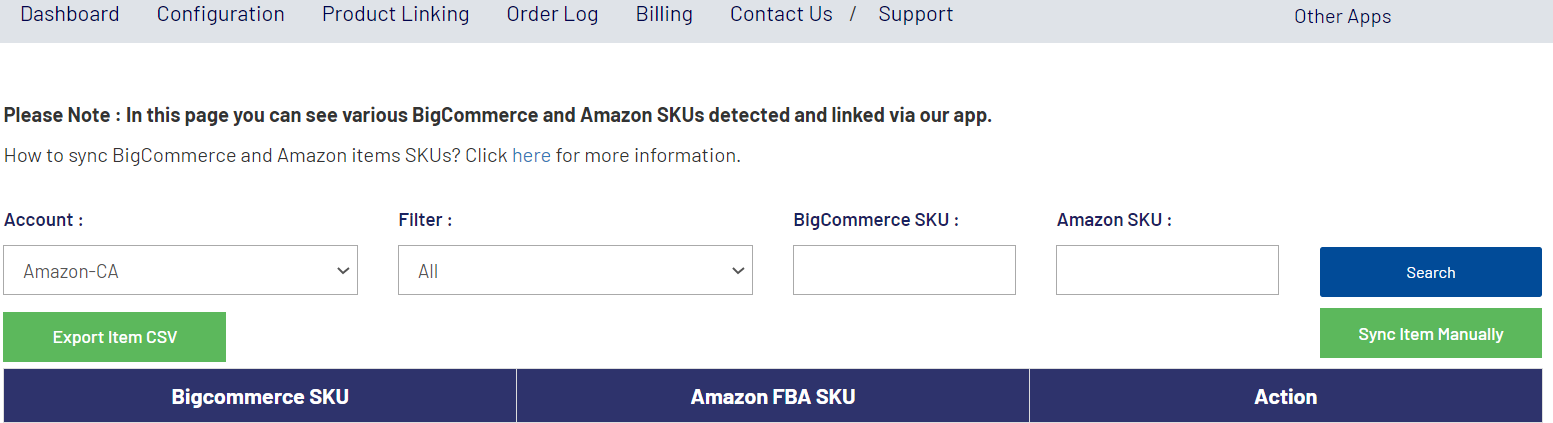Image resolution: width=1553 pixels, height=423 pixels.
Task: Expand the Account dropdown showing Amazon-CA
Action: 180,271
